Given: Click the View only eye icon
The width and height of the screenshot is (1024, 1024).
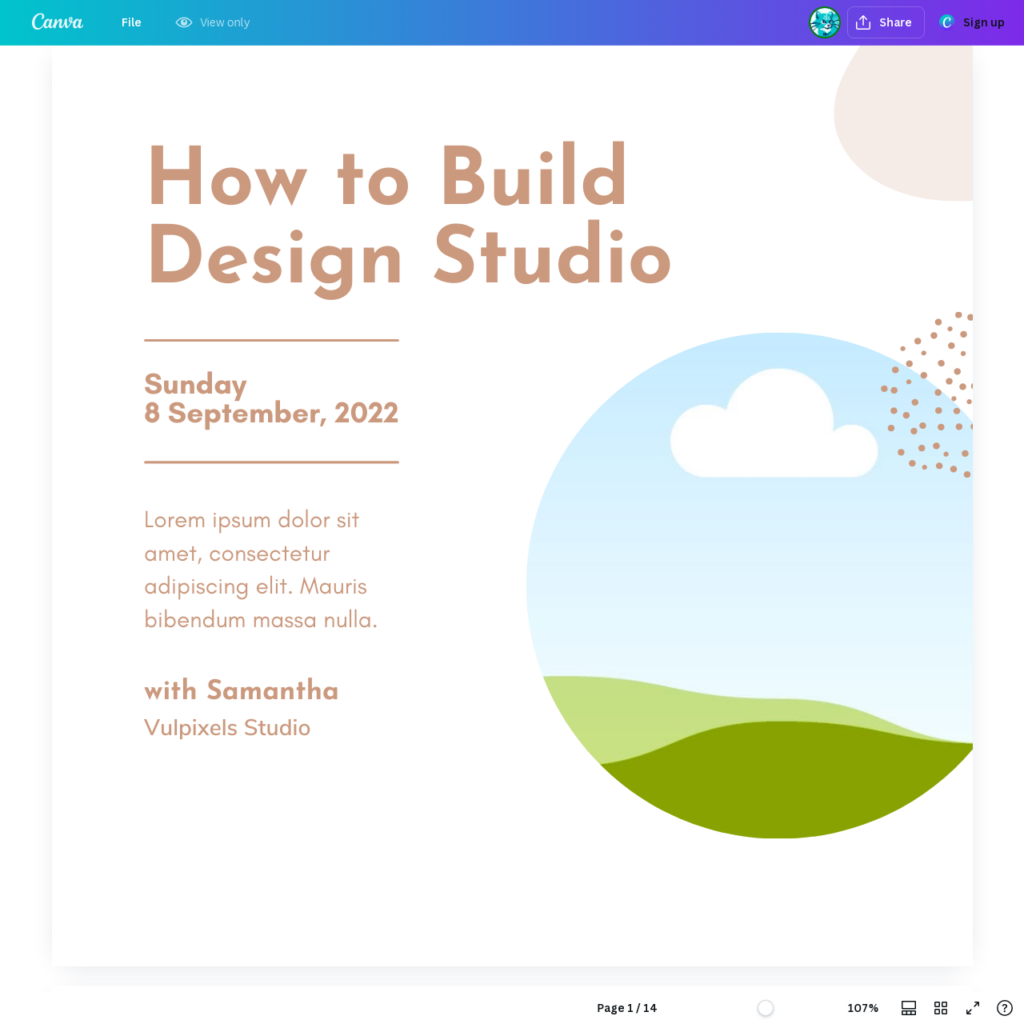Looking at the screenshot, I should [x=184, y=22].
